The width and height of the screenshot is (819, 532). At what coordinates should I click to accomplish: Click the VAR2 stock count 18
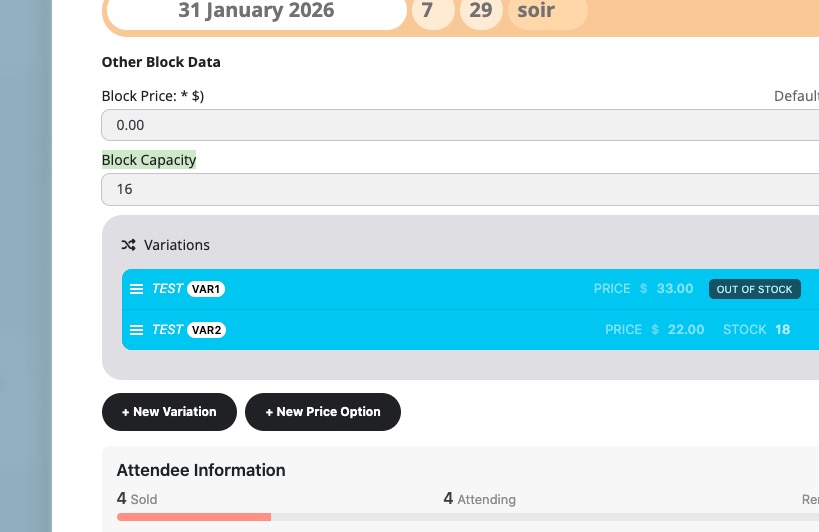[782, 330]
